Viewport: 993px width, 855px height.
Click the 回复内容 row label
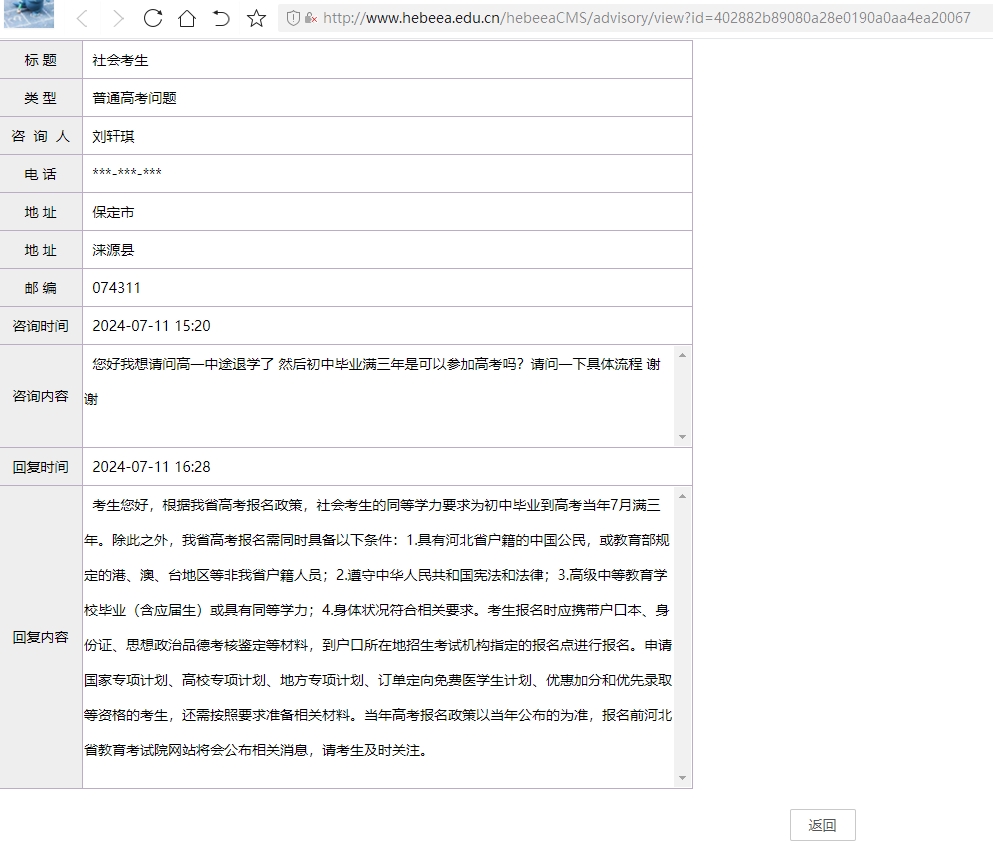coord(41,637)
